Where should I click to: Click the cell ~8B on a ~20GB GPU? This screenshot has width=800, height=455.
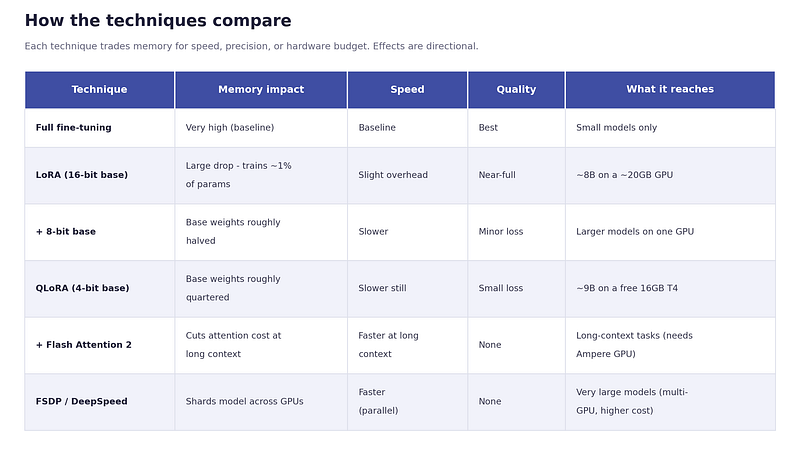[624, 175]
